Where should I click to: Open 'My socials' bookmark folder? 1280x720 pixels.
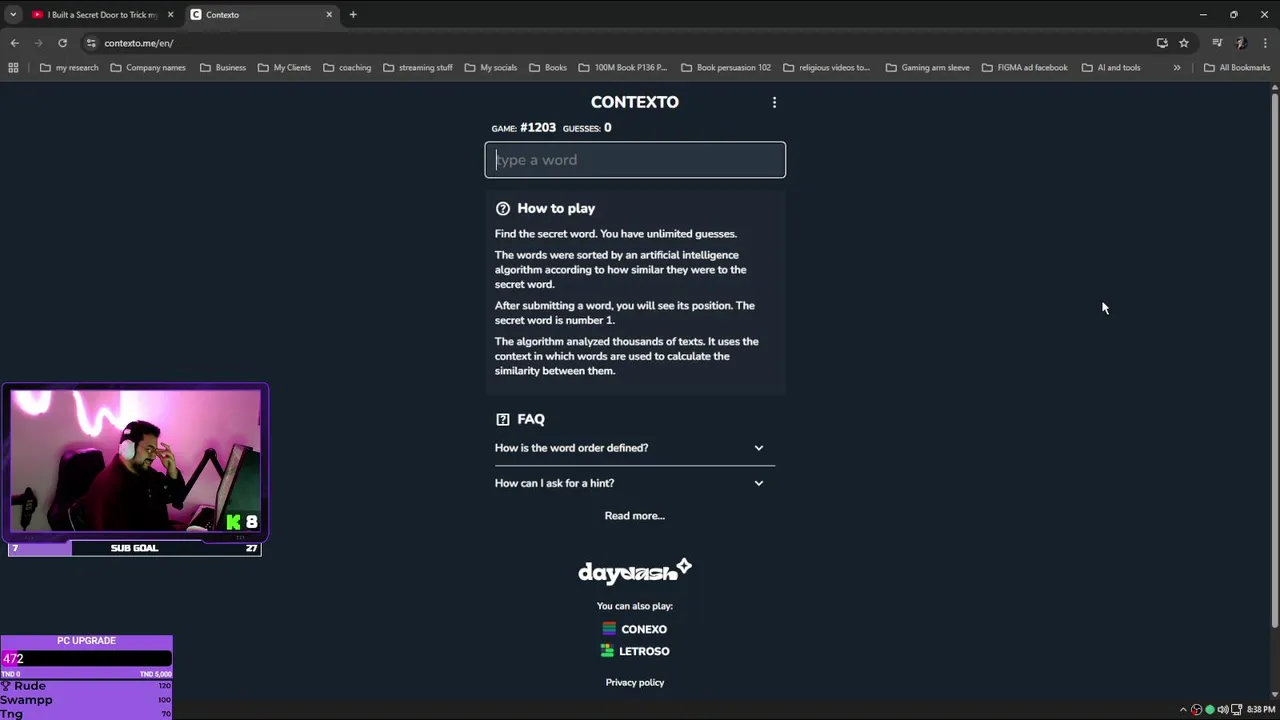point(491,68)
